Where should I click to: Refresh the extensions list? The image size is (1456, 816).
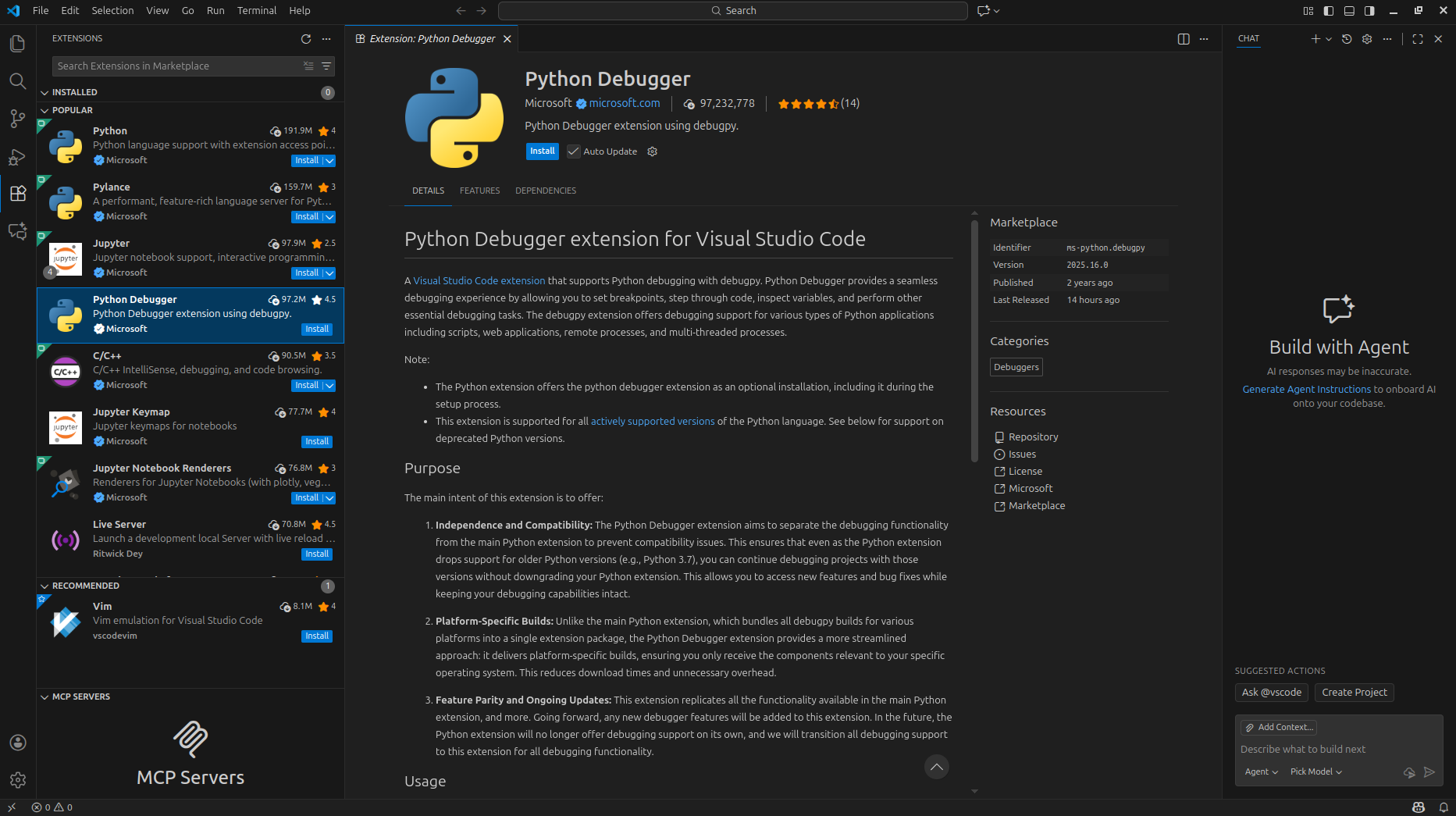[306, 39]
